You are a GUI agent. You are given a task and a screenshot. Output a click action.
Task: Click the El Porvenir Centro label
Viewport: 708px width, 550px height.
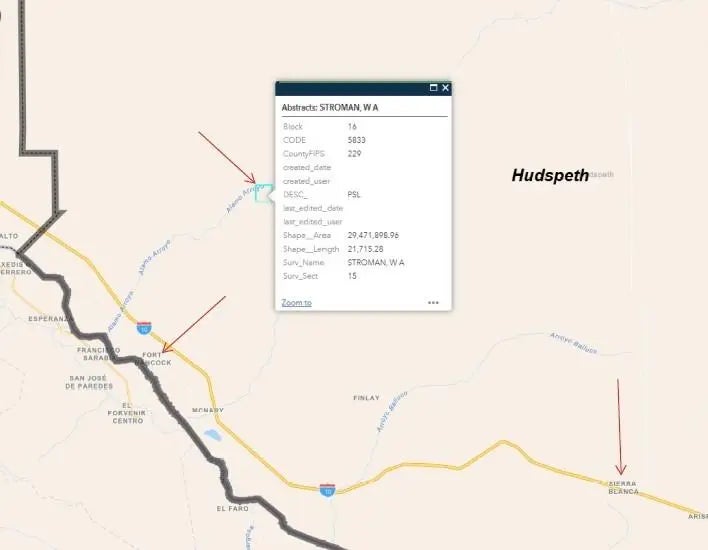[x=127, y=413]
